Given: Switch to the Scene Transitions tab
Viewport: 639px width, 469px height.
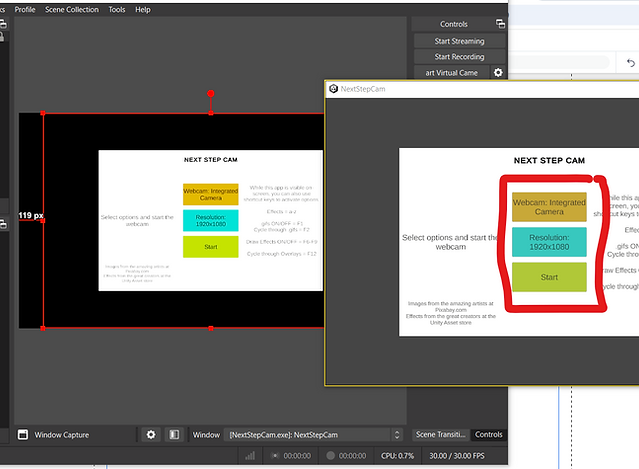Looking at the screenshot, I should (441, 434).
